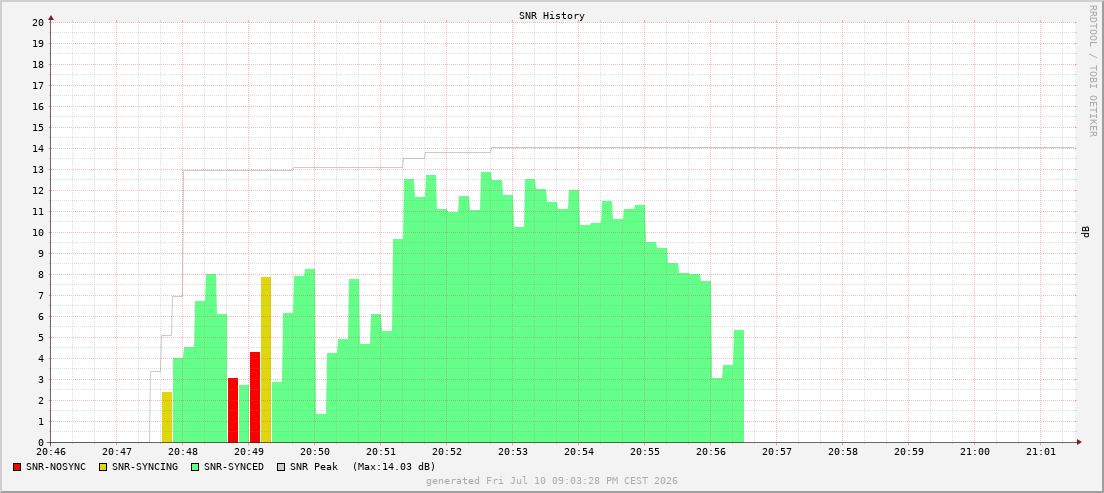Screen dimensions: 1104x493
Task: Select the SNR-SYNCING legend label
Action: (x=145, y=466)
